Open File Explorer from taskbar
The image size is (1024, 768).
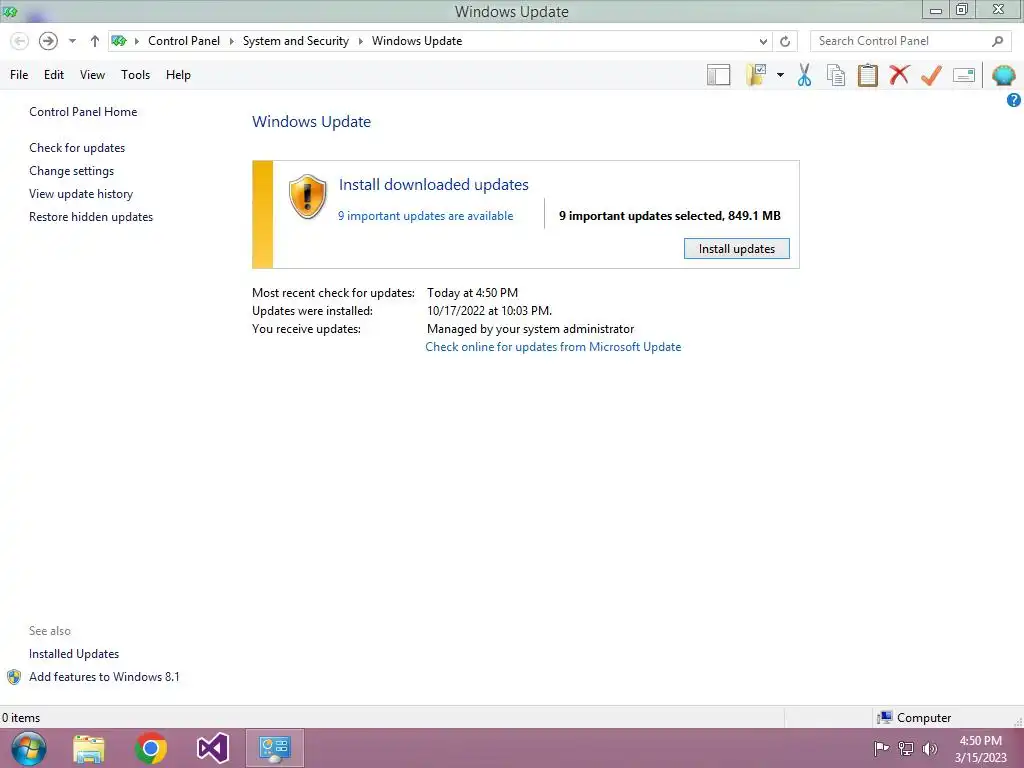(x=89, y=748)
